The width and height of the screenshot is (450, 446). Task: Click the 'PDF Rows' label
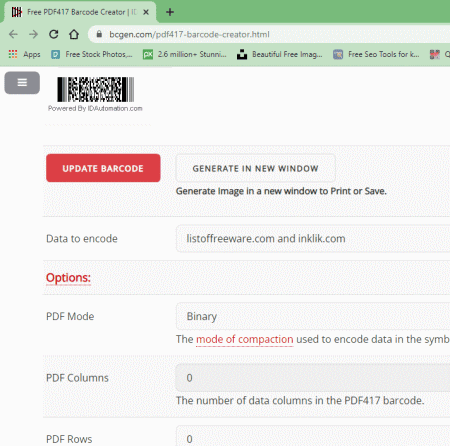pos(69,439)
